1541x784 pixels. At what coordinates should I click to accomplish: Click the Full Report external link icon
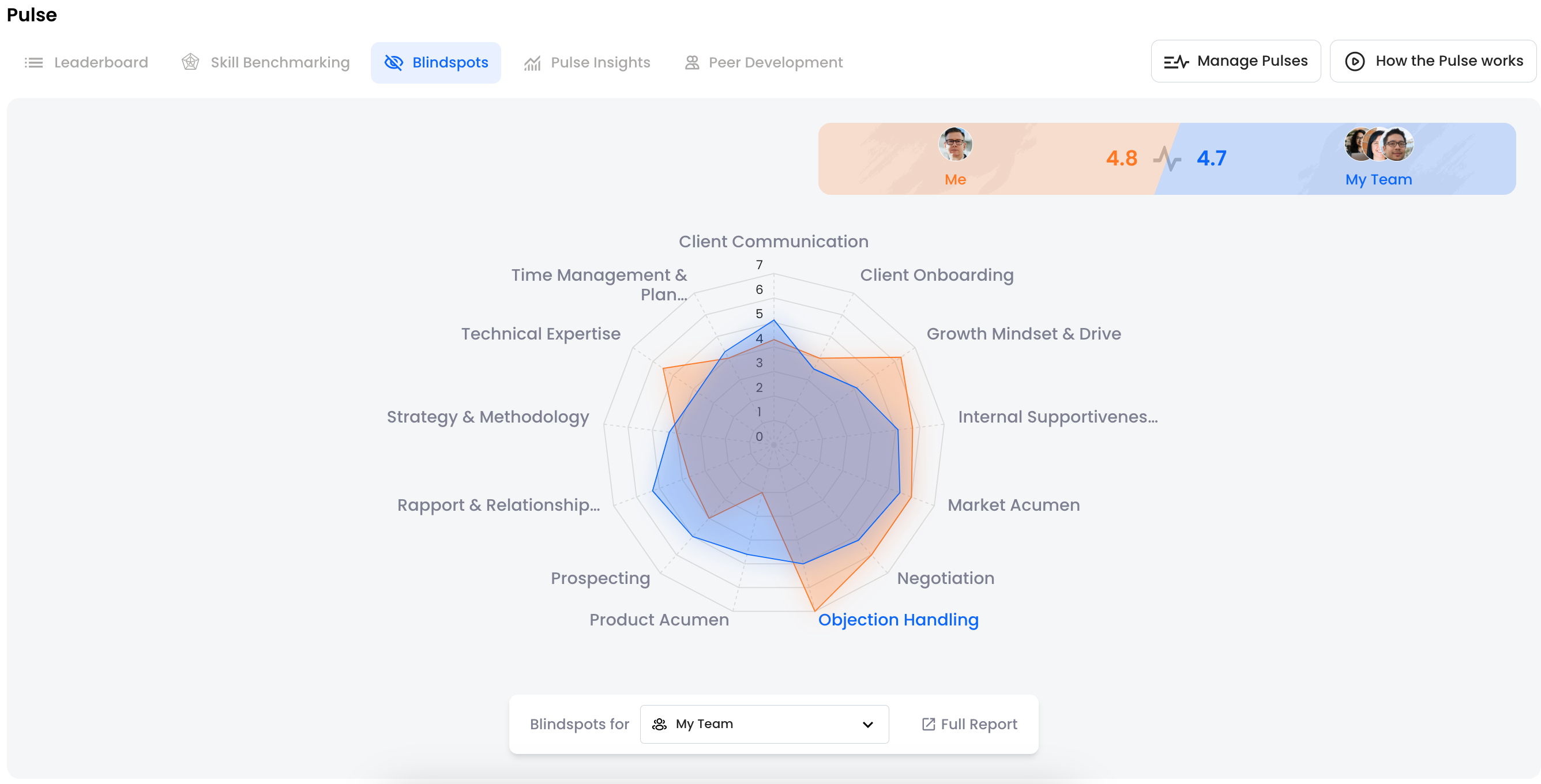click(x=928, y=724)
